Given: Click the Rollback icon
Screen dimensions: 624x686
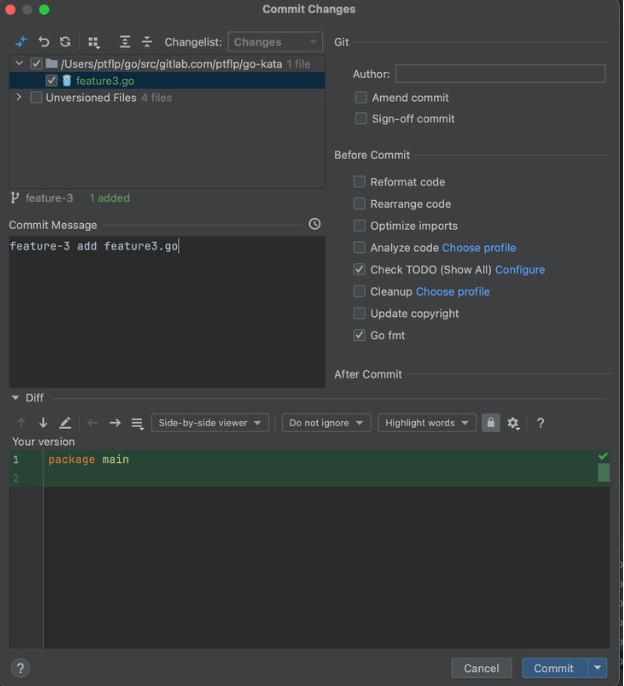Looking at the screenshot, I should point(44,42).
